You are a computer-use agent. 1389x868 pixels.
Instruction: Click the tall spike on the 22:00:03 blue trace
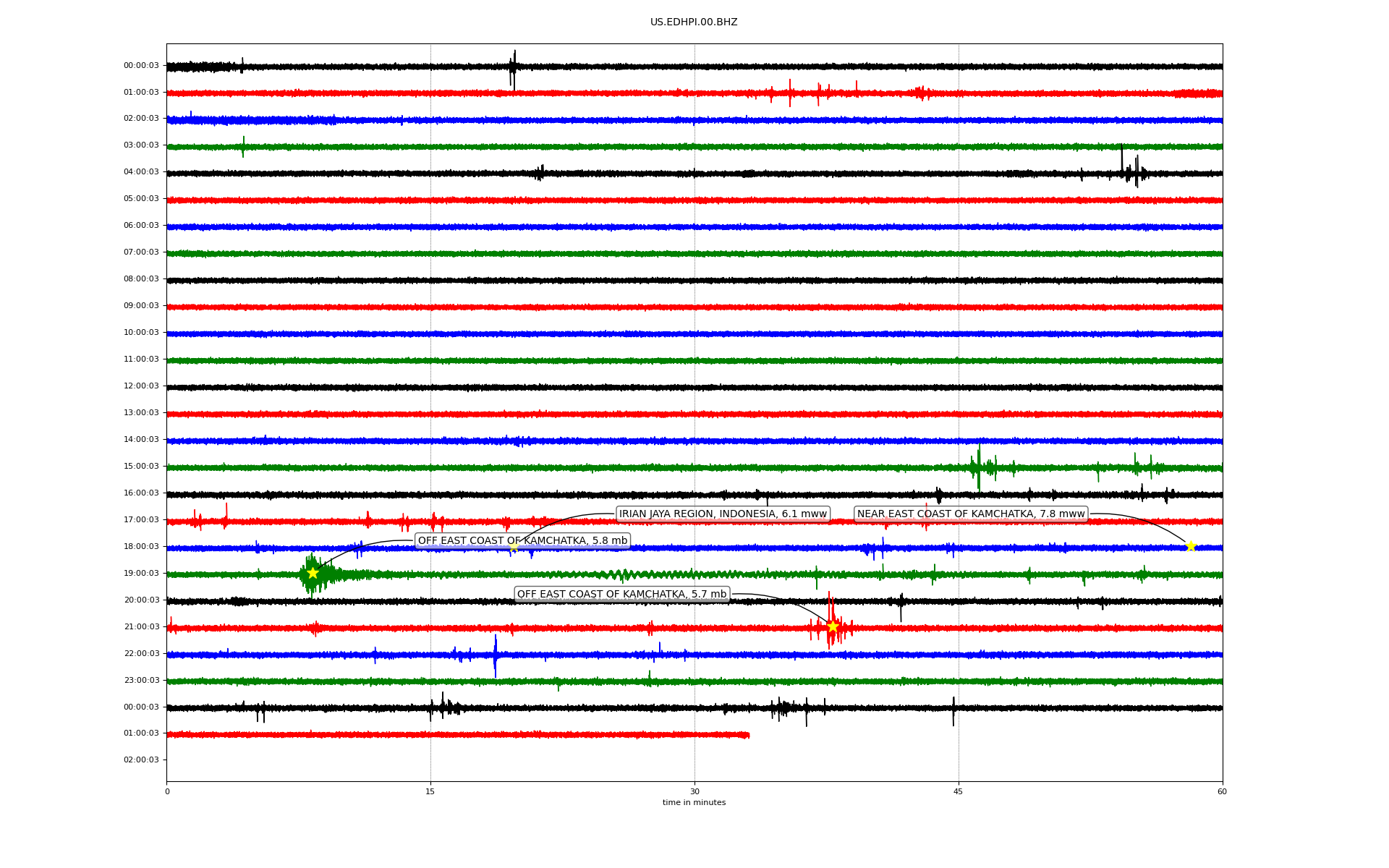tap(496, 655)
